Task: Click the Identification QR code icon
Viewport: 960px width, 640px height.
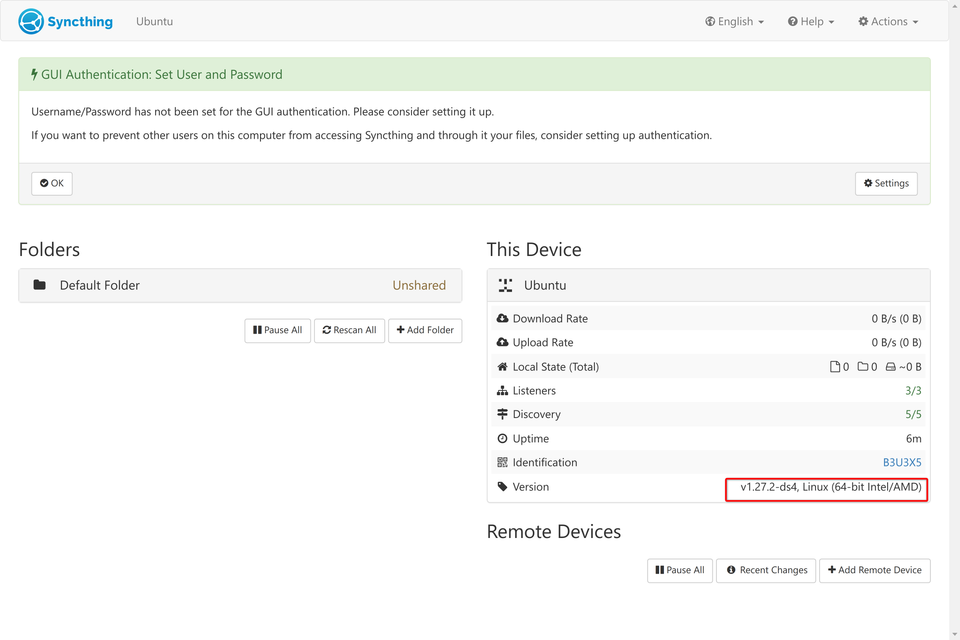Action: pos(502,462)
